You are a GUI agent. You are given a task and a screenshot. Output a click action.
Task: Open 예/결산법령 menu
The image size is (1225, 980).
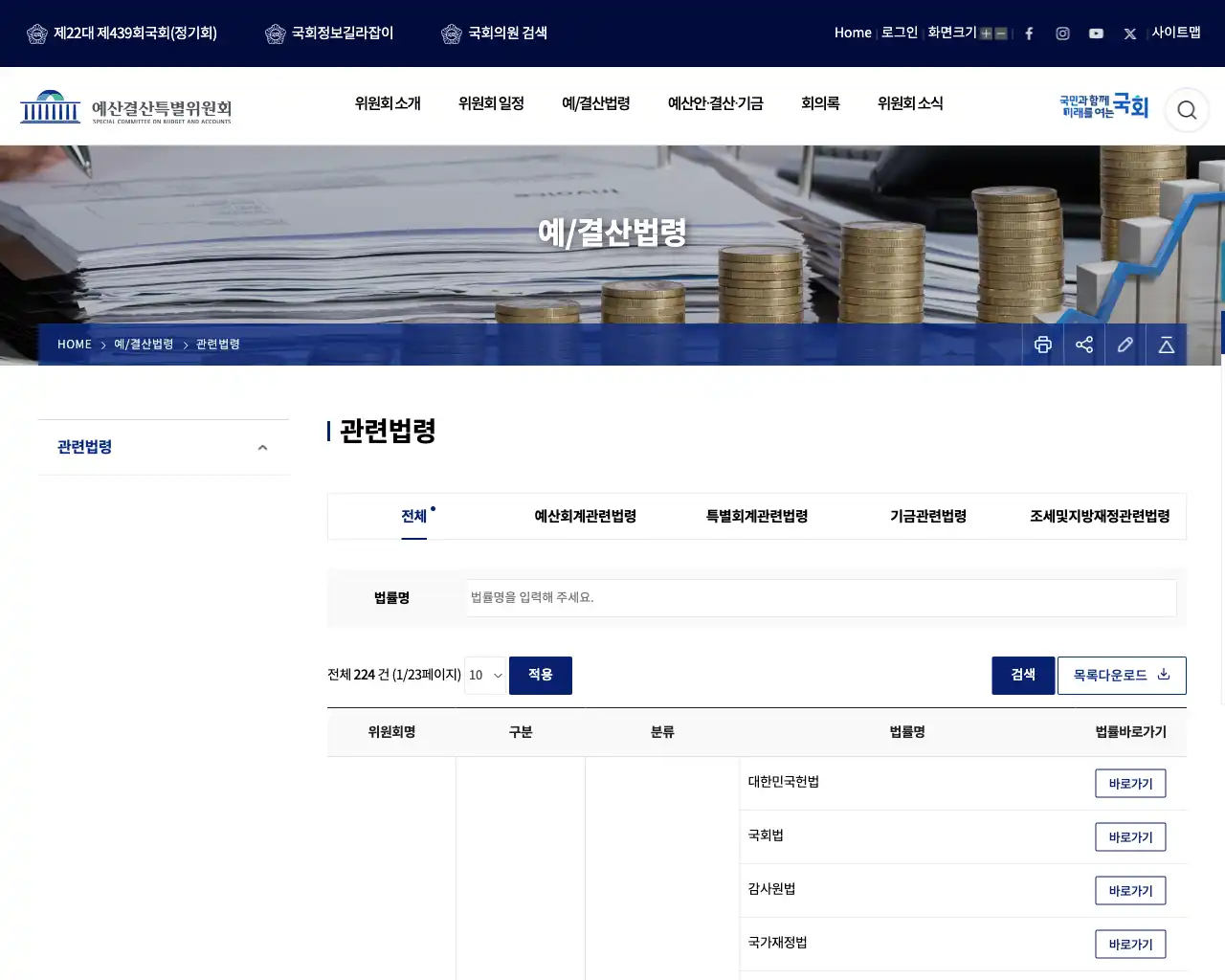point(595,103)
